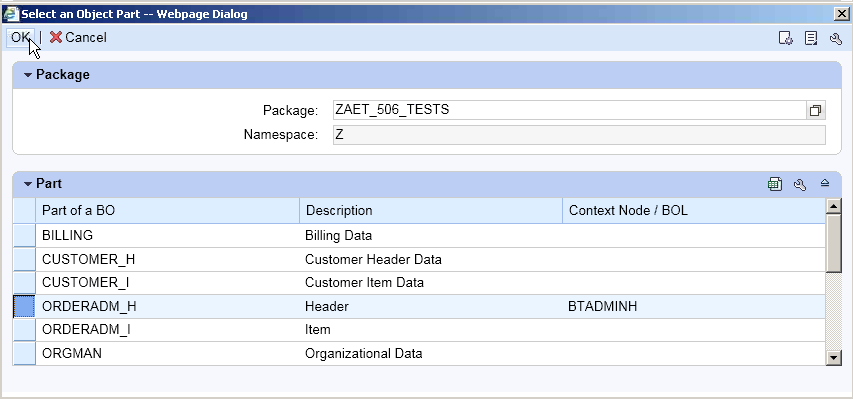Viewport: 853px width, 399px height.
Task: Export Part table to spreadsheet
Action: point(775,184)
